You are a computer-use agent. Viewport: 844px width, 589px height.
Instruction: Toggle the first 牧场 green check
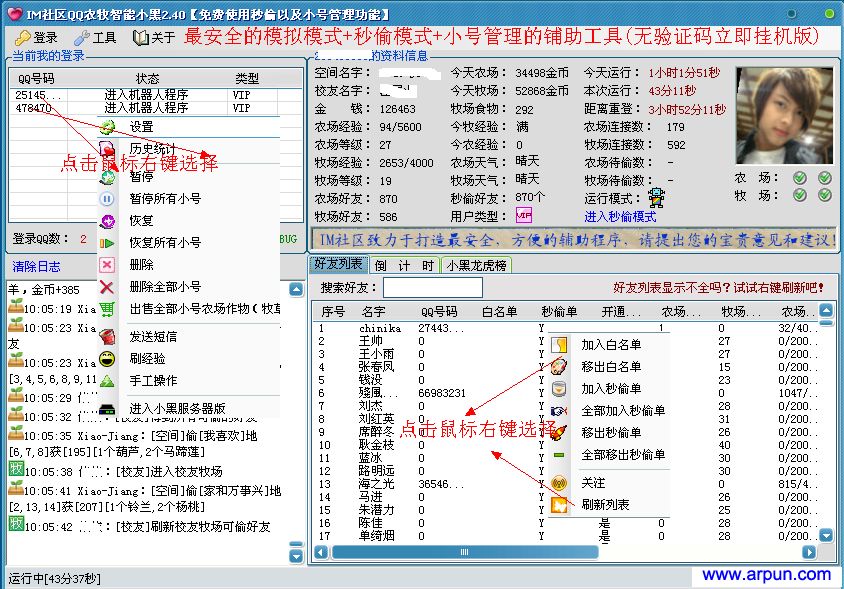[x=800, y=195]
